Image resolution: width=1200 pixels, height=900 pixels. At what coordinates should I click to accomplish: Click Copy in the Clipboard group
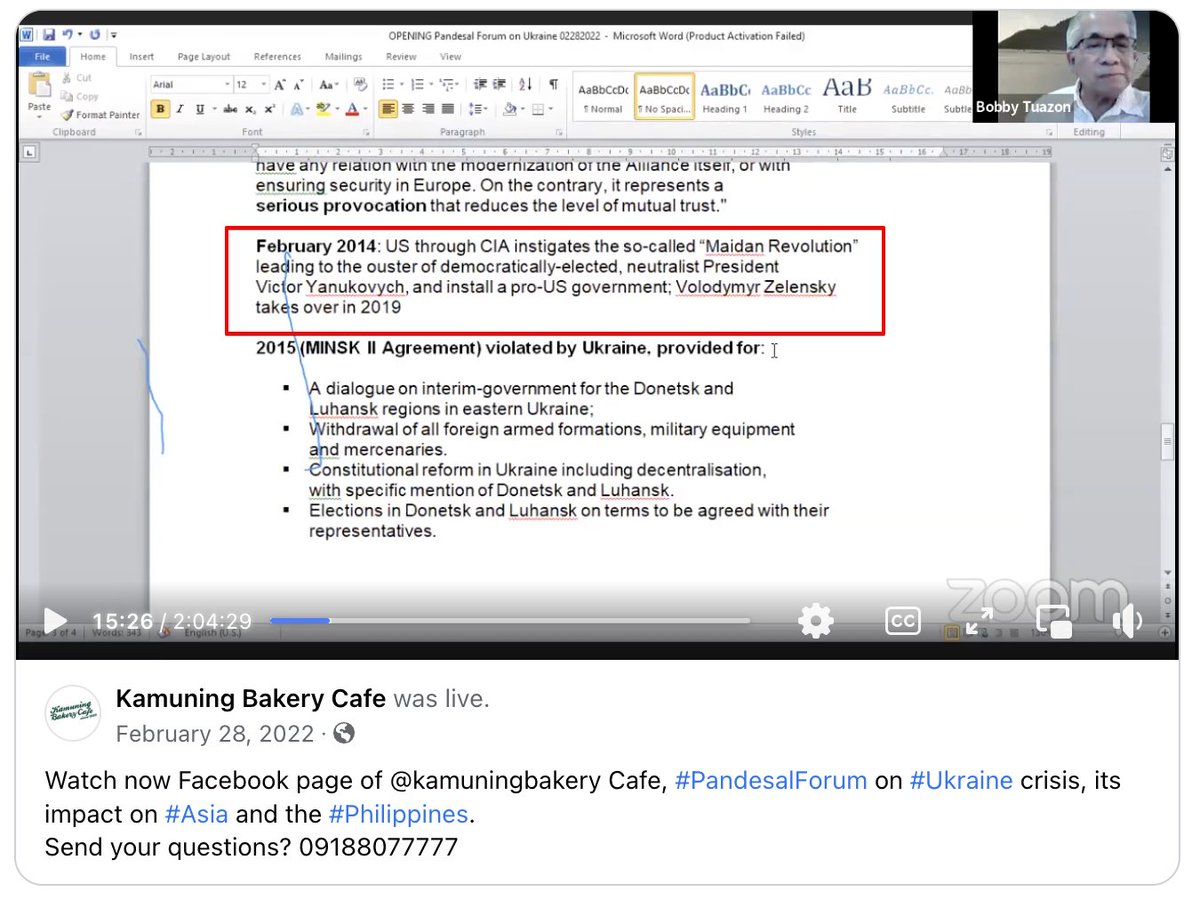click(x=79, y=96)
